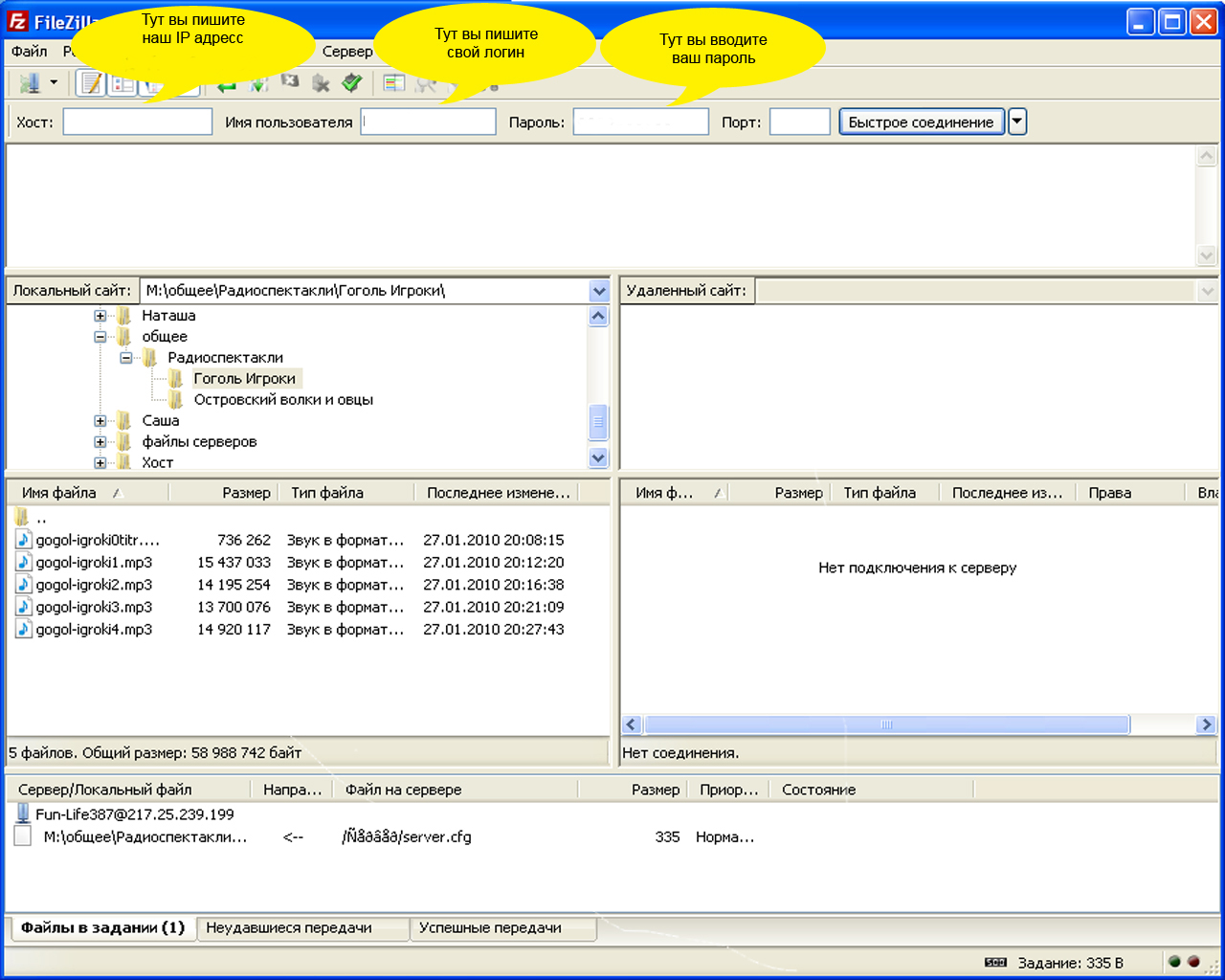The width and height of the screenshot is (1225, 980).
Task: Open the Файл menu
Action: [30, 52]
